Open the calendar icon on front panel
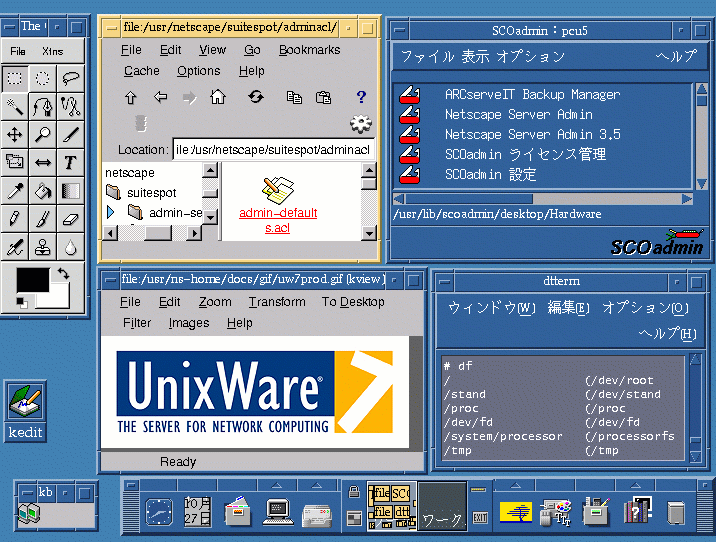This screenshot has width=716, height=542. (x=197, y=510)
